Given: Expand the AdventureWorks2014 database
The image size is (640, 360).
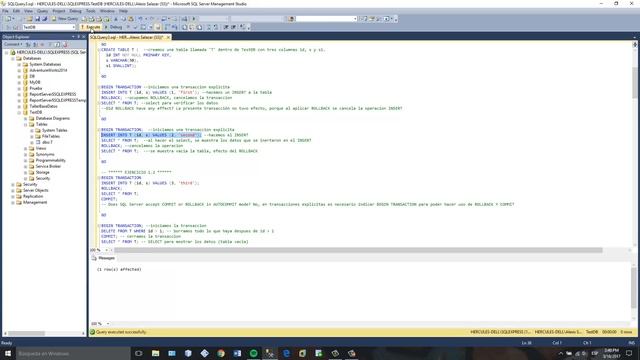Looking at the screenshot, I should click(x=19, y=70).
